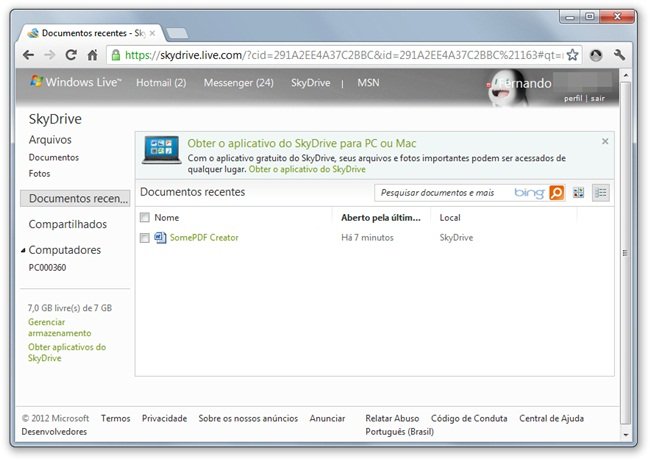Click the page scrollbar down arrow
The height and width of the screenshot is (461, 650).
point(626,435)
